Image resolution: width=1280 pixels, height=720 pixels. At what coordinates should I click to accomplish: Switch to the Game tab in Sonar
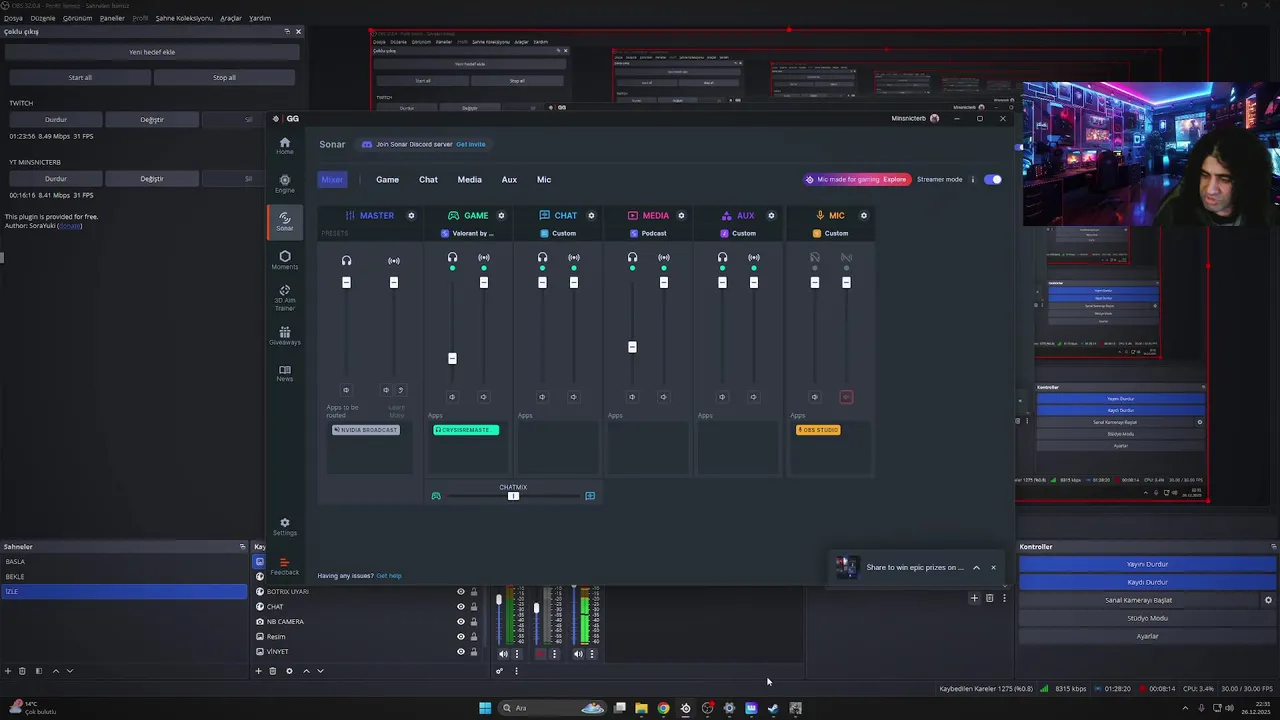(387, 180)
